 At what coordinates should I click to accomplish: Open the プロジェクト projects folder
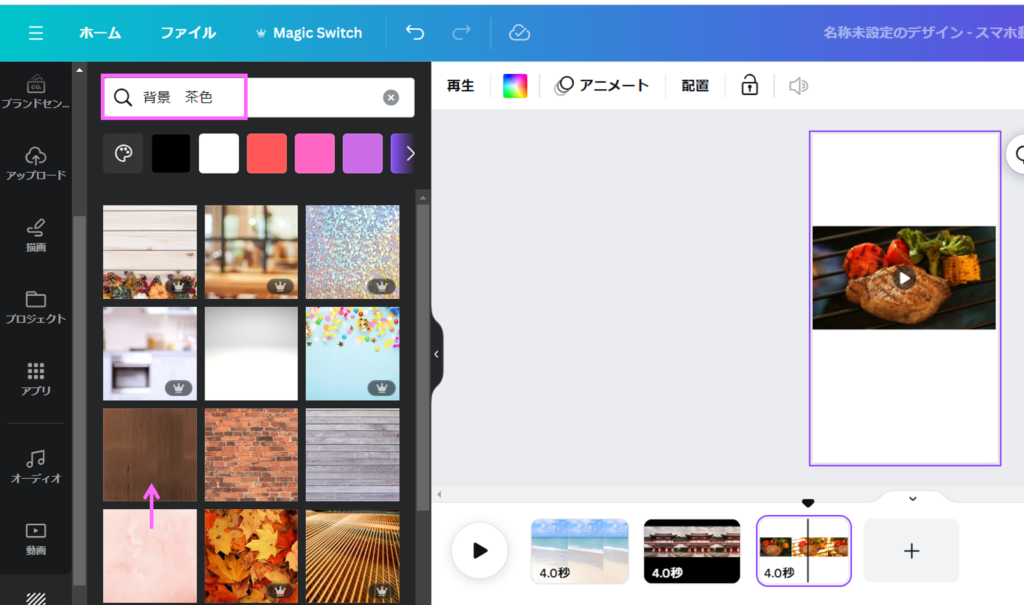click(x=36, y=307)
